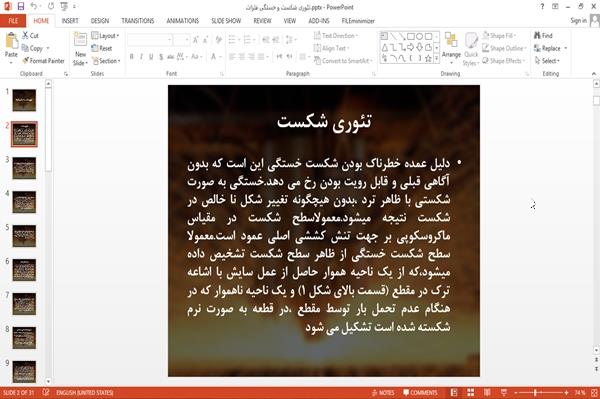Screen dimensions: 600x399
Task: Select slide 1 thumbnail
Action: tap(24, 100)
